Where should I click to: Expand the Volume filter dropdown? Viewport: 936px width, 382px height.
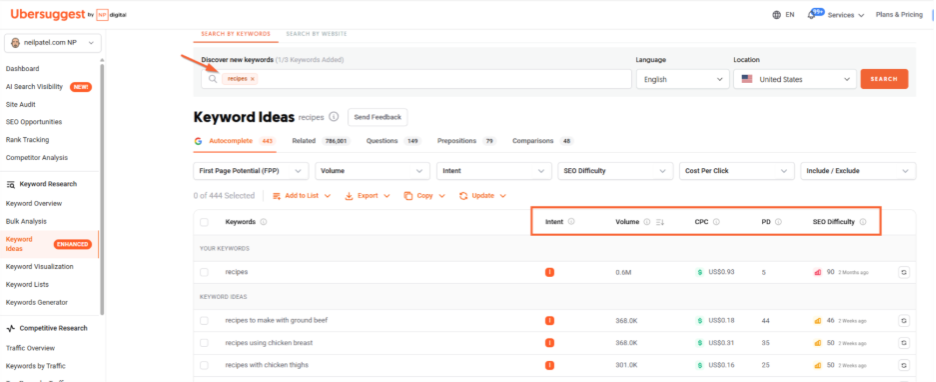coord(372,171)
